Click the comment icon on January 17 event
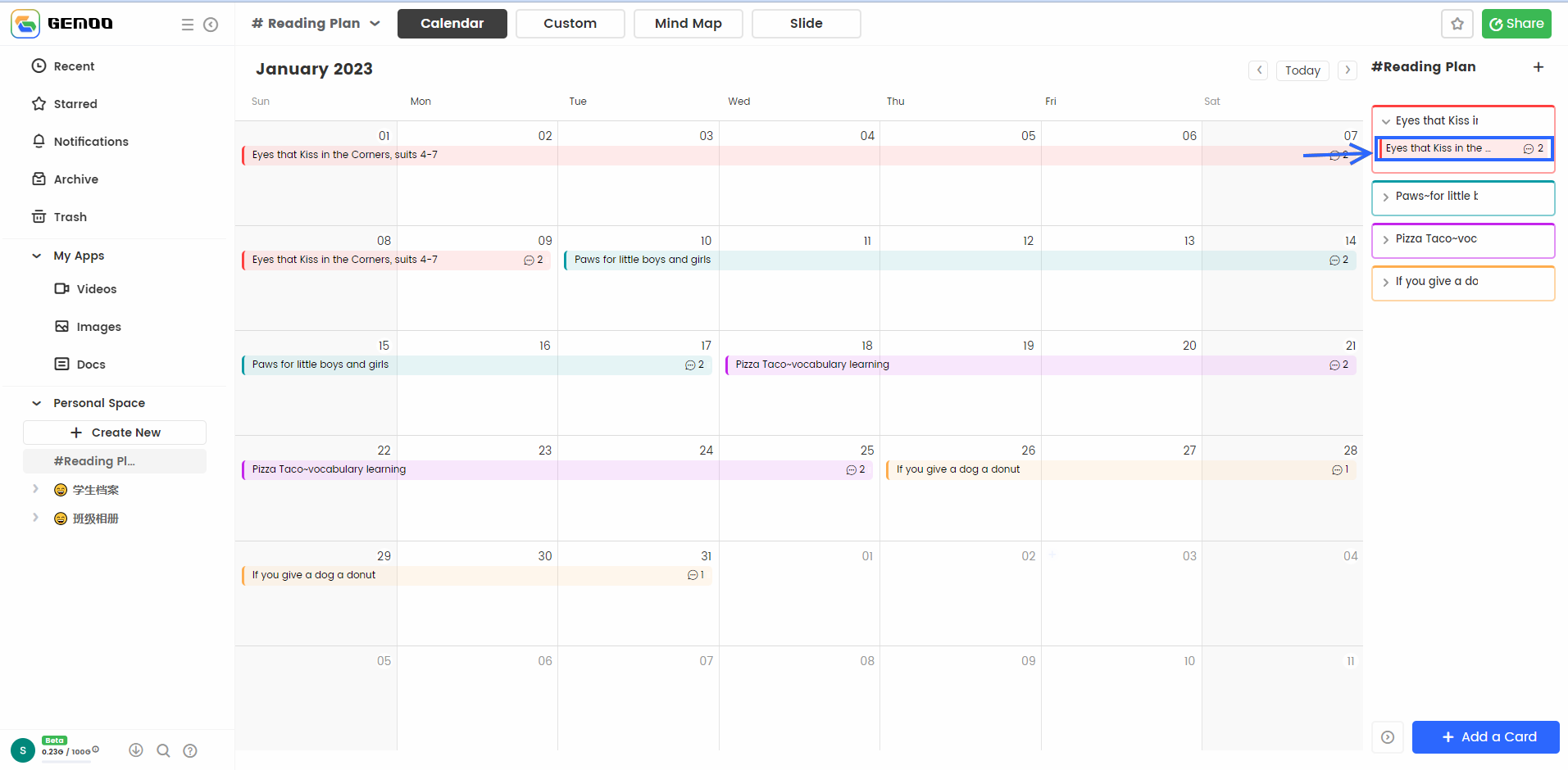 690,365
